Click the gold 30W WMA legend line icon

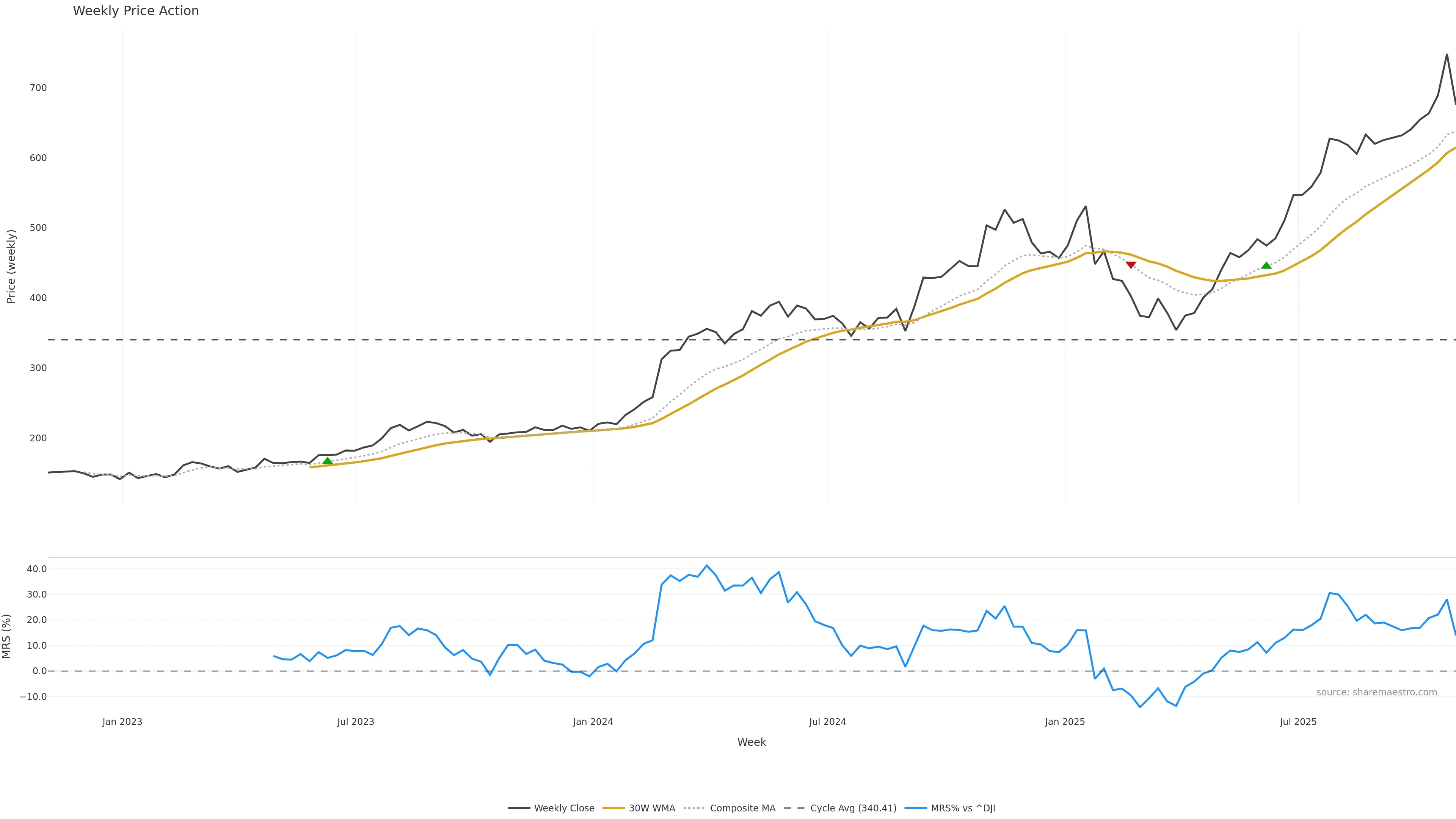[x=613, y=808]
